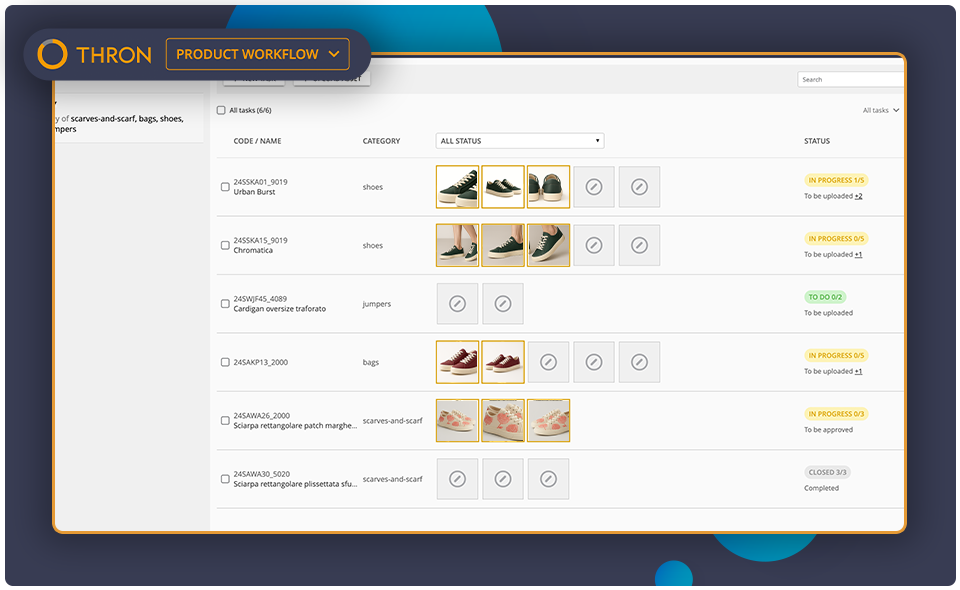The width and height of the screenshot is (960, 590).
Task: Expand the ALL STATUS filter dropdown
Action: 519,140
